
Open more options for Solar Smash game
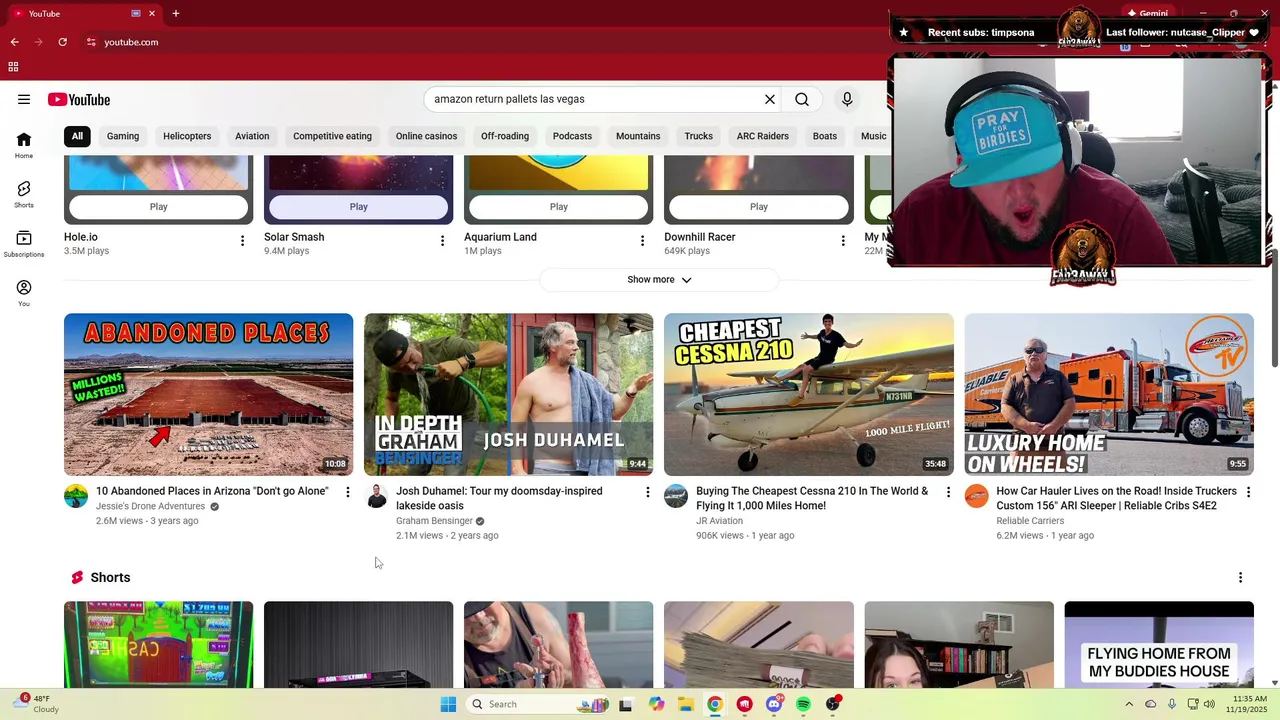[x=442, y=241]
